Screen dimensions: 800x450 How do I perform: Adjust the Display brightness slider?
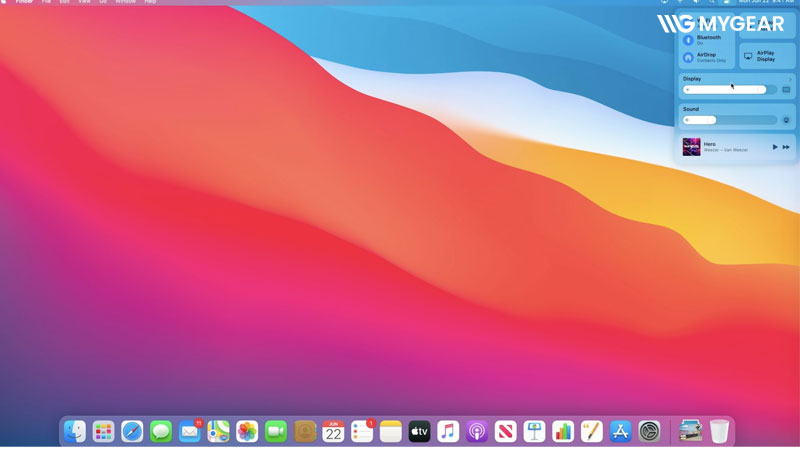730,90
